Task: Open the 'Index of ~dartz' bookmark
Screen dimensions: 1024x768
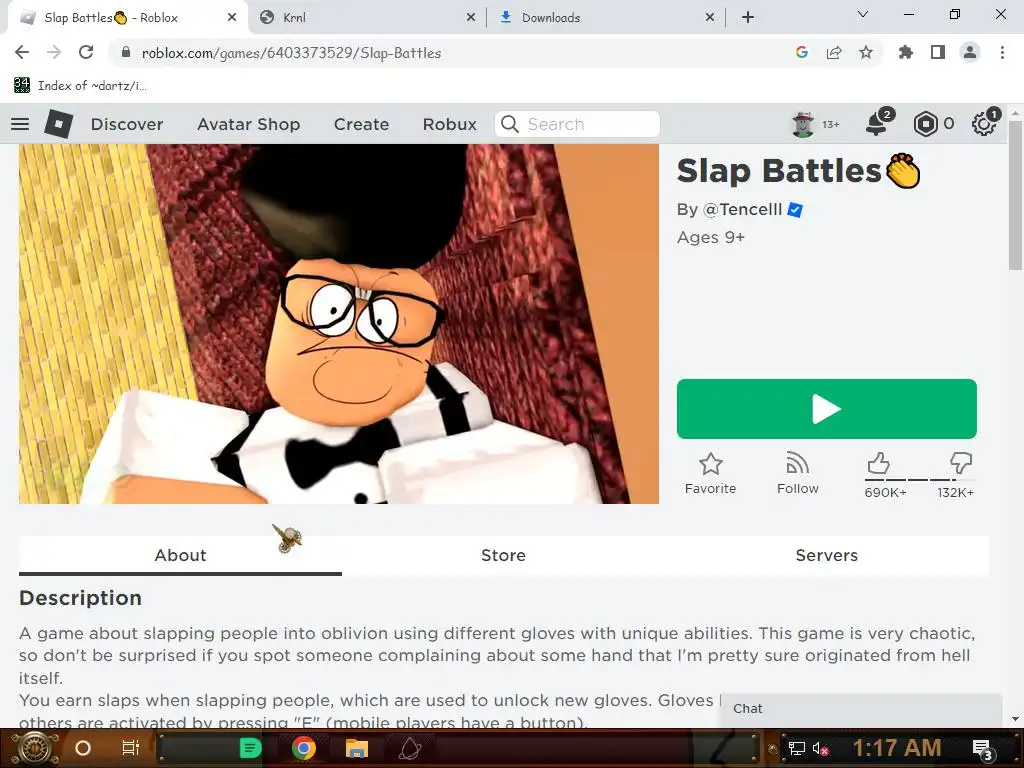Action: click(80, 86)
